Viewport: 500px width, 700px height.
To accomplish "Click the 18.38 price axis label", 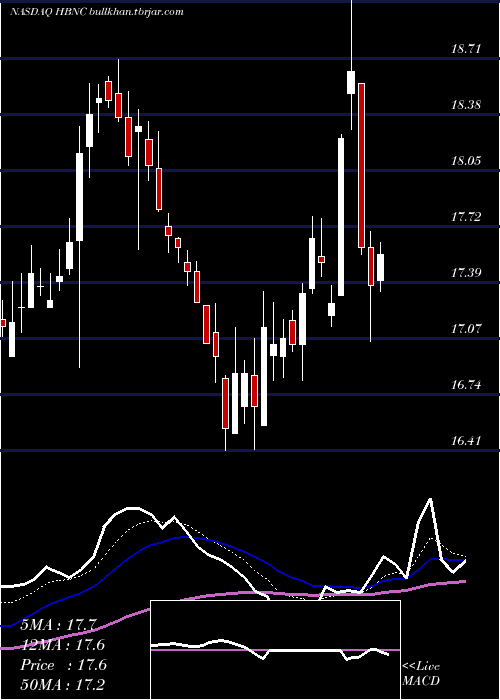I will tap(466, 105).
